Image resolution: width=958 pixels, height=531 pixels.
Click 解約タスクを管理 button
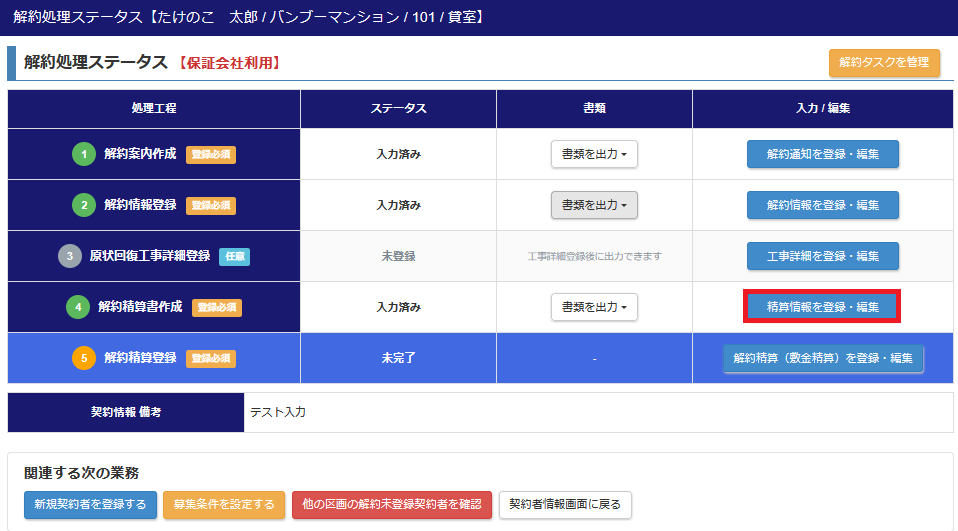pos(884,62)
